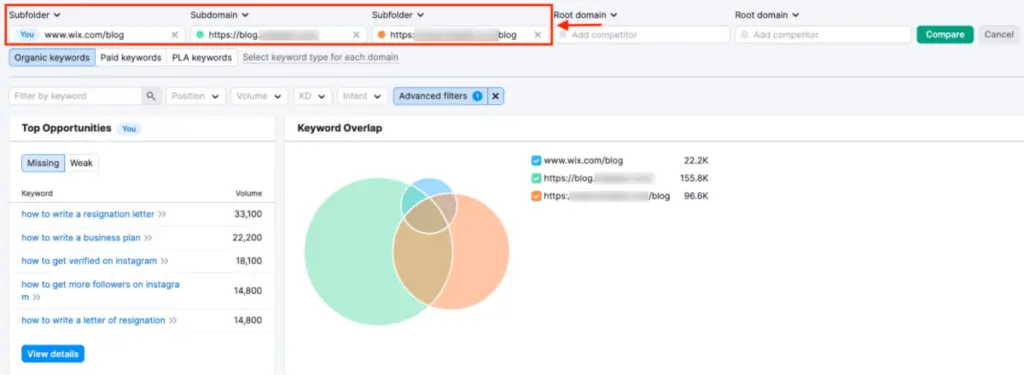This screenshot has width=1024, height=375.
Task: Click the orange dot in third domain field
Action: 381,35
